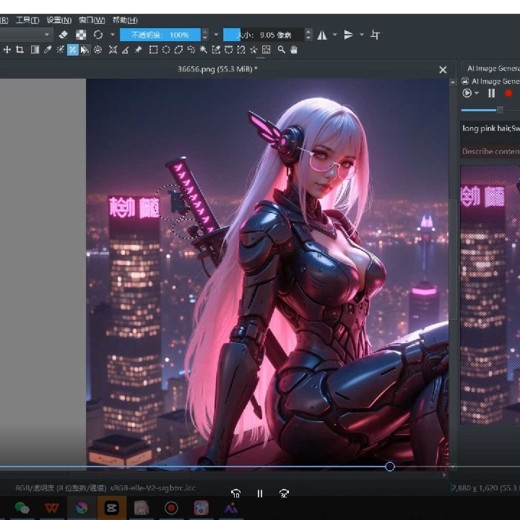Open vertical mirror options dropdown
This screenshot has width=520, height=520.
(362, 35)
